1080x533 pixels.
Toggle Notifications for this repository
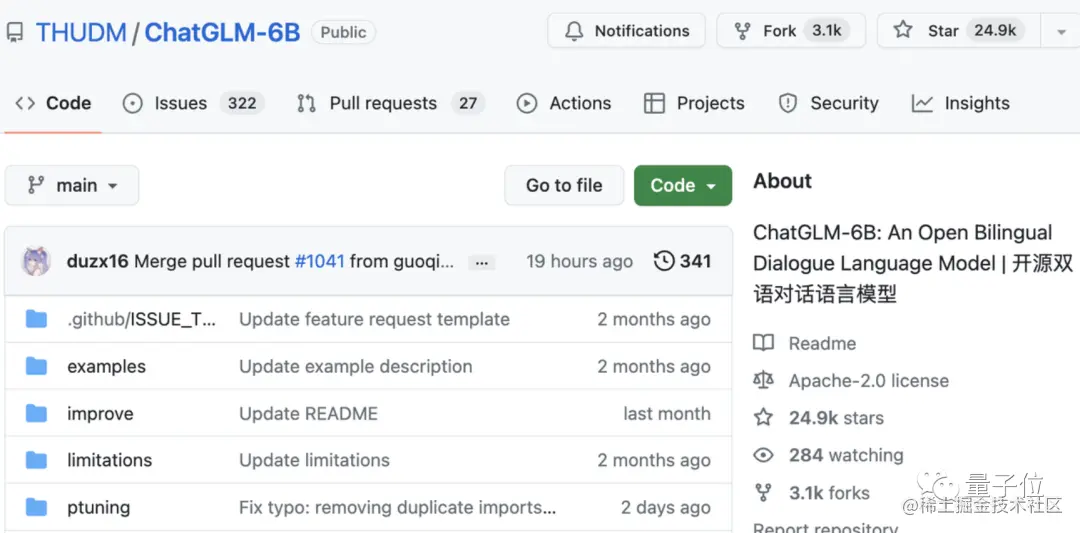[627, 31]
